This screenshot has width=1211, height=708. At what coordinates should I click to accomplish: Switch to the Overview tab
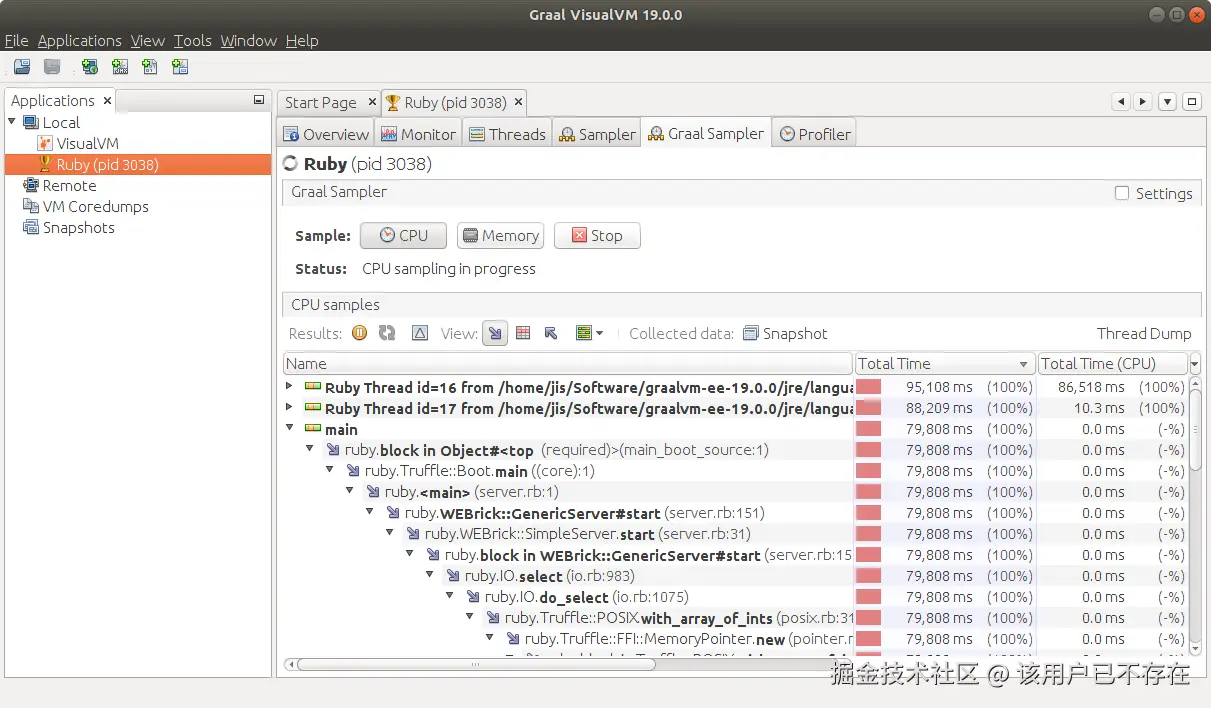326,134
